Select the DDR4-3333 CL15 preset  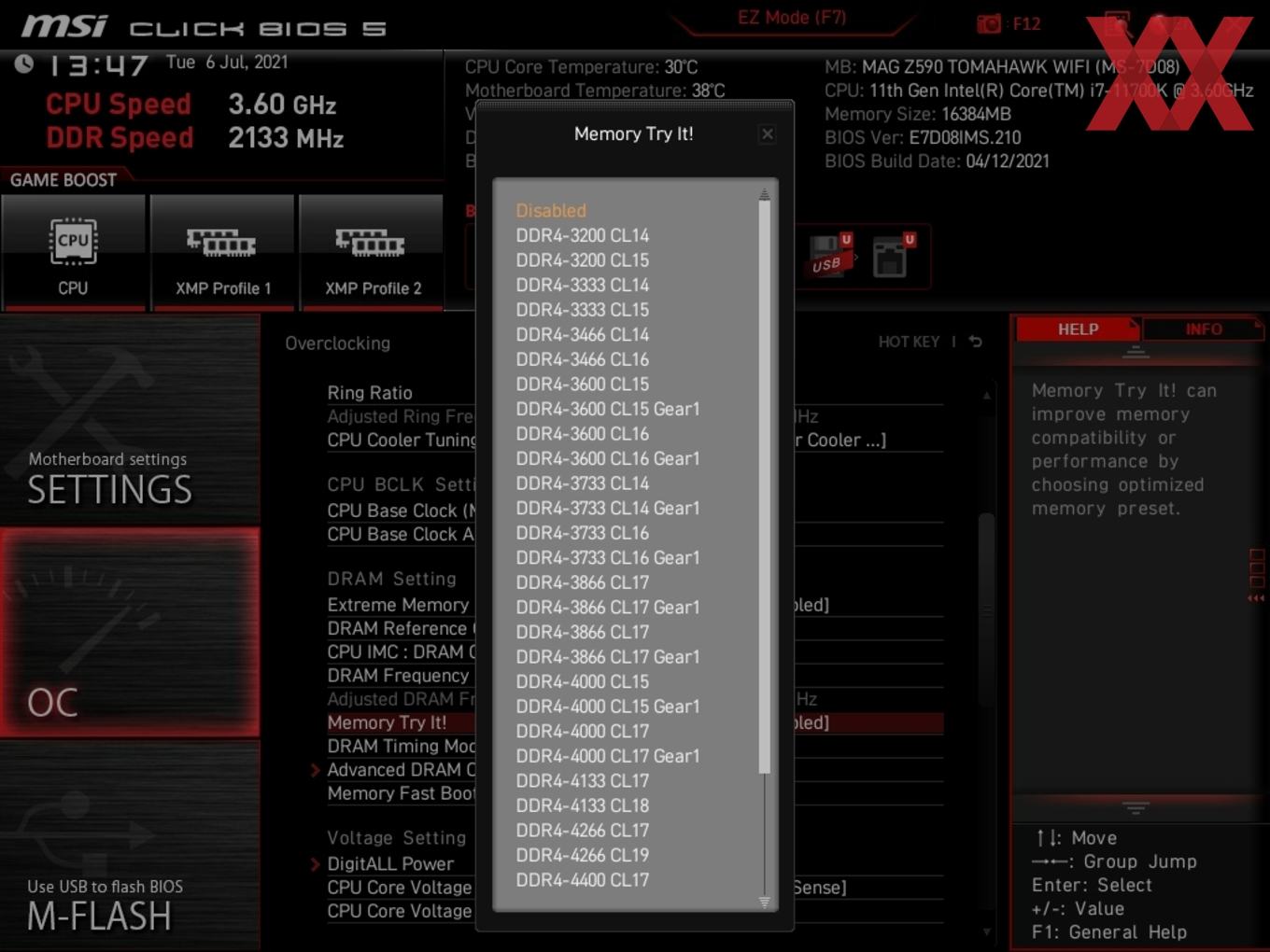(583, 310)
